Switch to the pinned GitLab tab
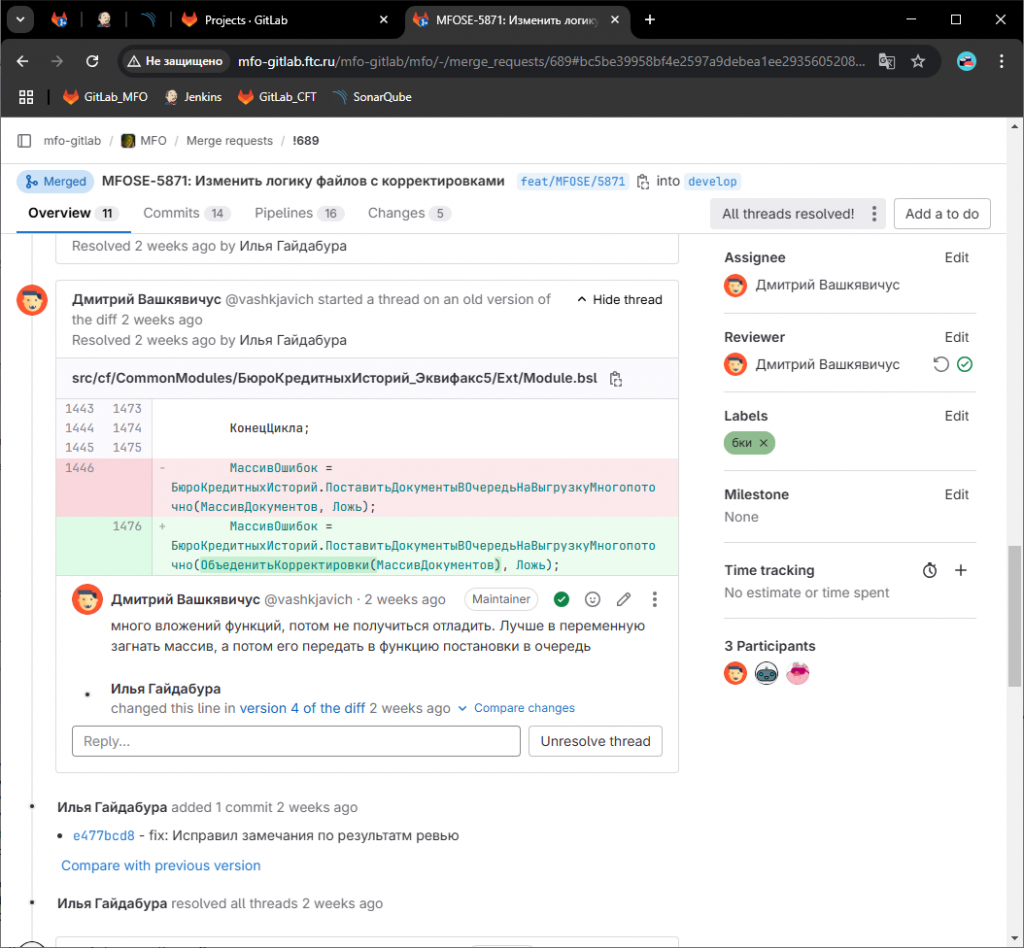 (59, 20)
